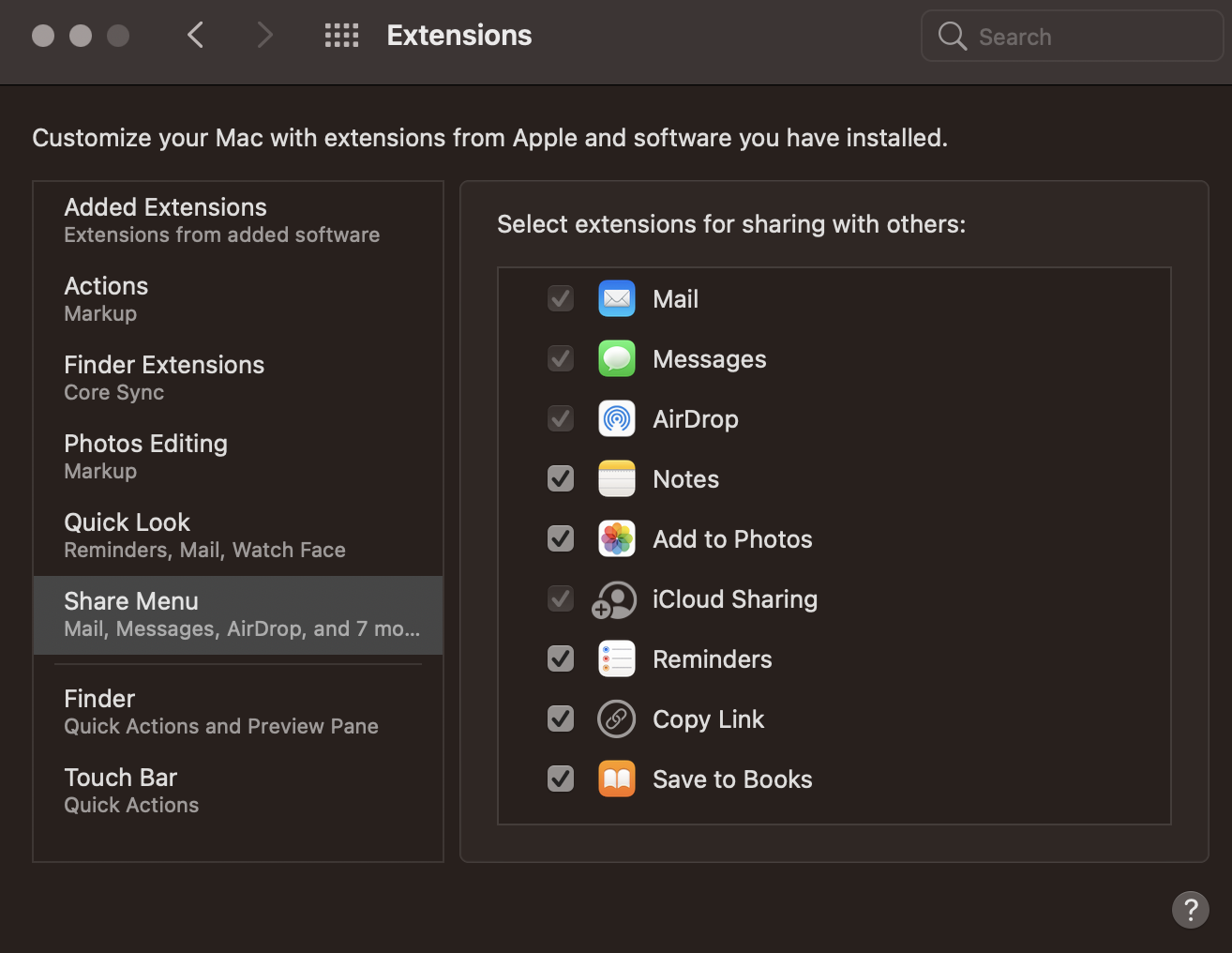This screenshot has width=1232, height=953.
Task: Toggle the AirDrop share extension checkbox
Action: click(x=561, y=418)
